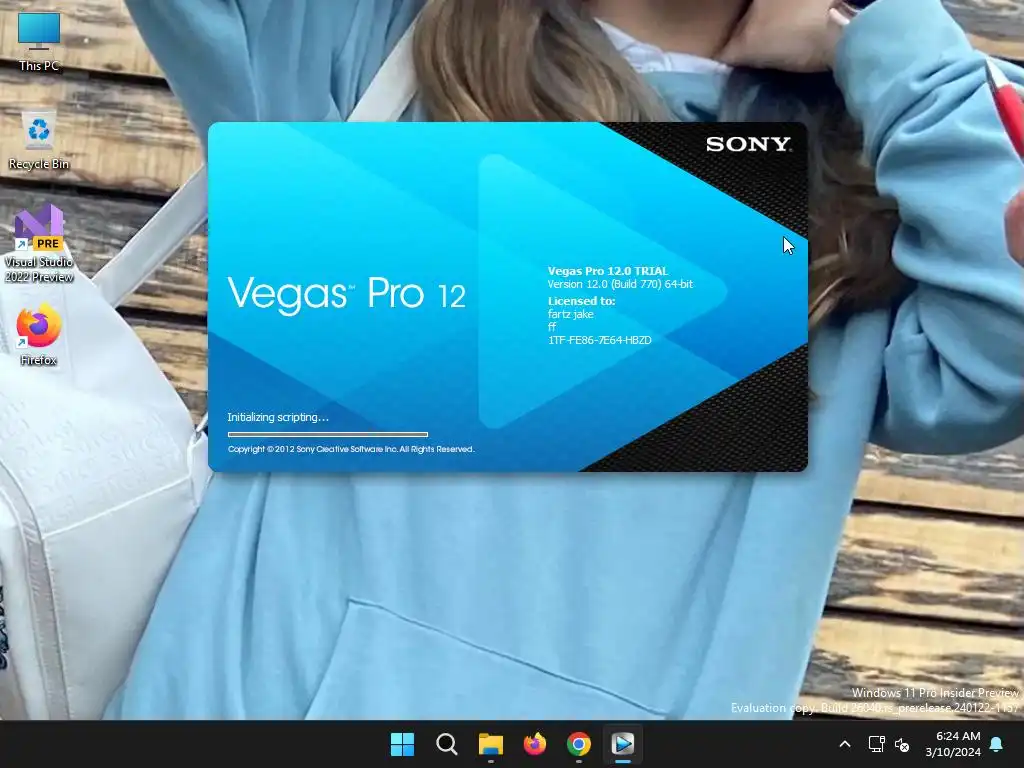Click the Vegas Pro 12 logo text
The height and width of the screenshot is (768, 1024).
tap(347, 294)
